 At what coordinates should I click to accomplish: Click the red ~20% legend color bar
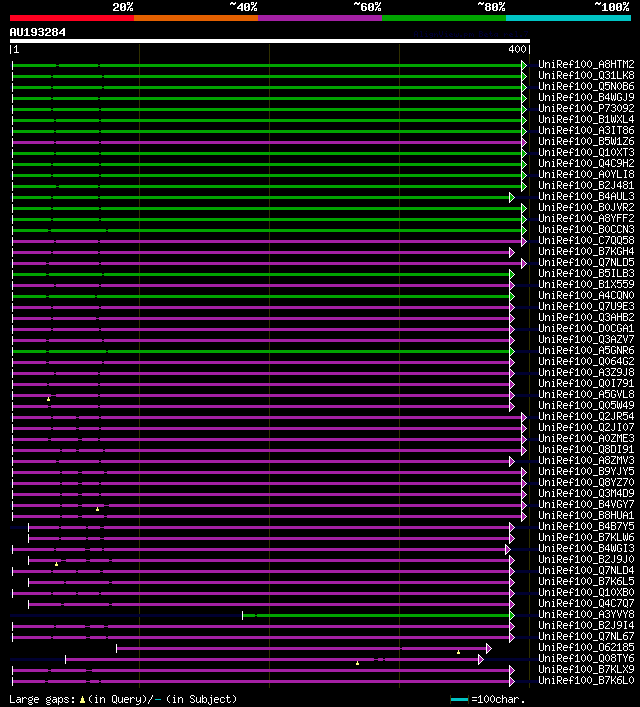pyautogui.click(x=72, y=18)
